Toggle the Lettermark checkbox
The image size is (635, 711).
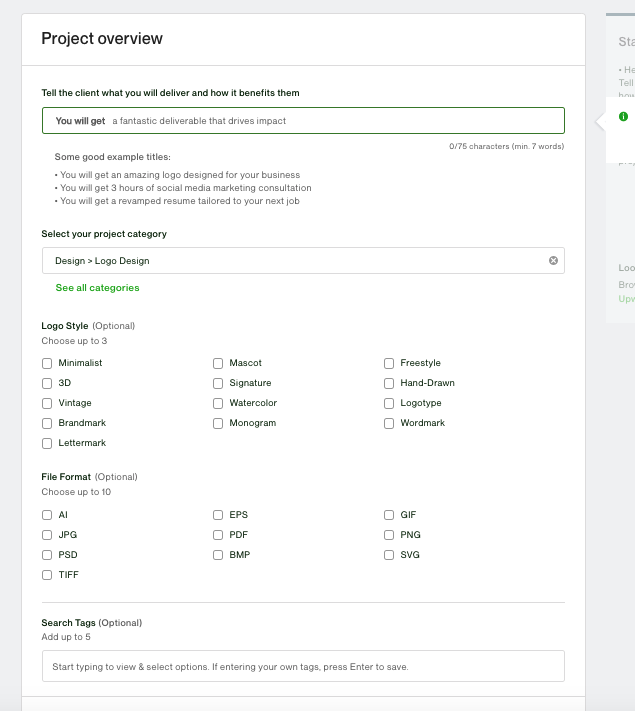[x=47, y=443]
